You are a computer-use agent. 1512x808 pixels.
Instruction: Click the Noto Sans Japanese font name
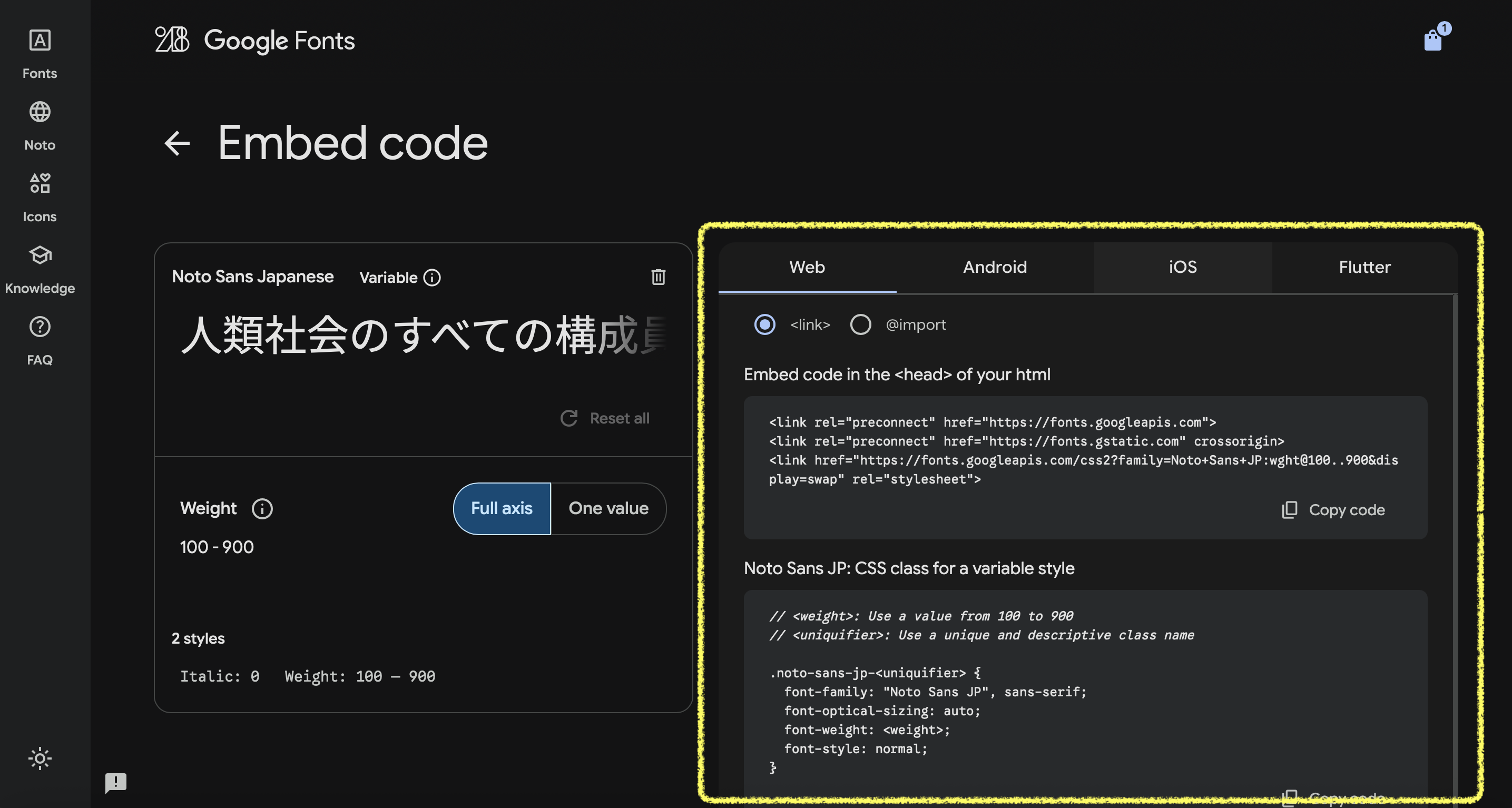(x=252, y=277)
